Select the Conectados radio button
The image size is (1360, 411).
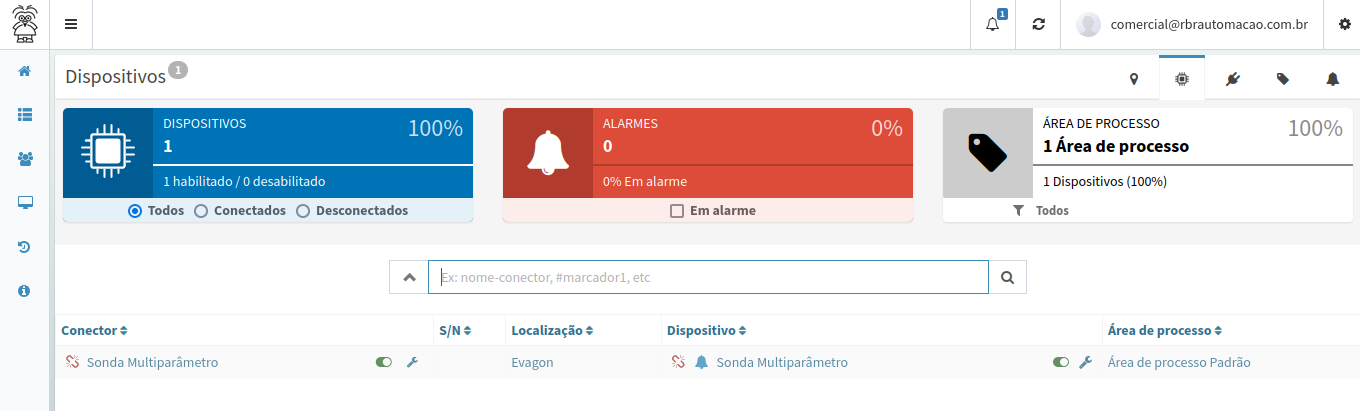click(201, 211)
